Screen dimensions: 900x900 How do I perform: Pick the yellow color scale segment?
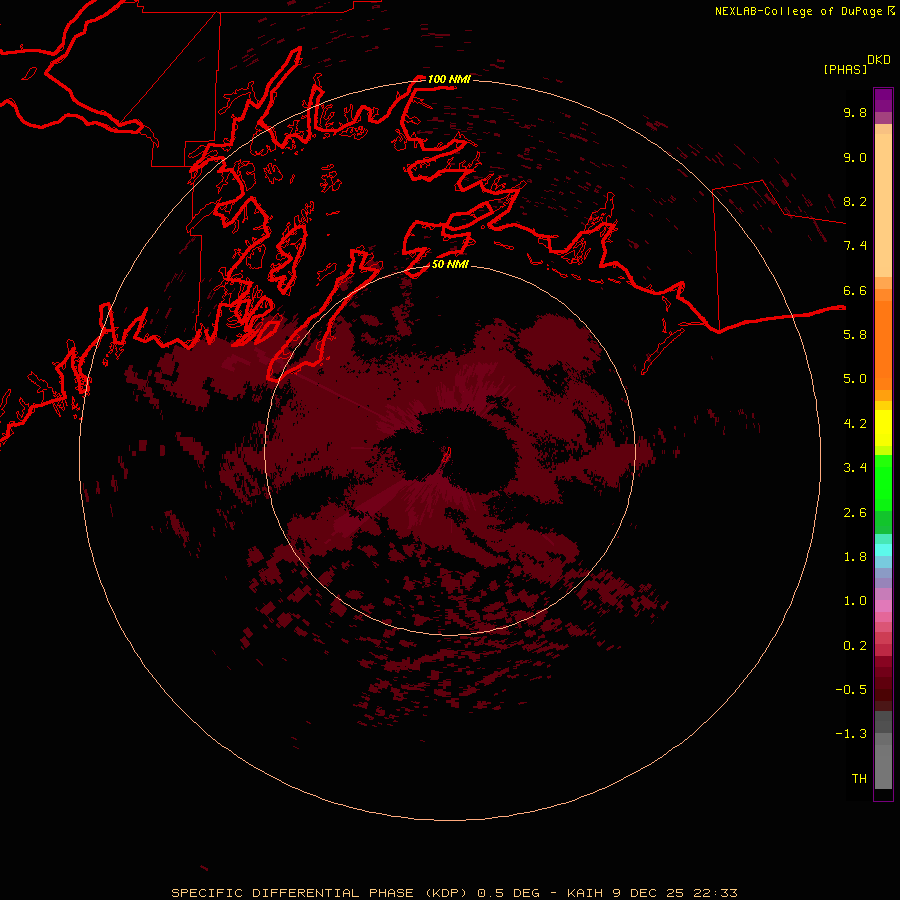click(x=883, y=428)
